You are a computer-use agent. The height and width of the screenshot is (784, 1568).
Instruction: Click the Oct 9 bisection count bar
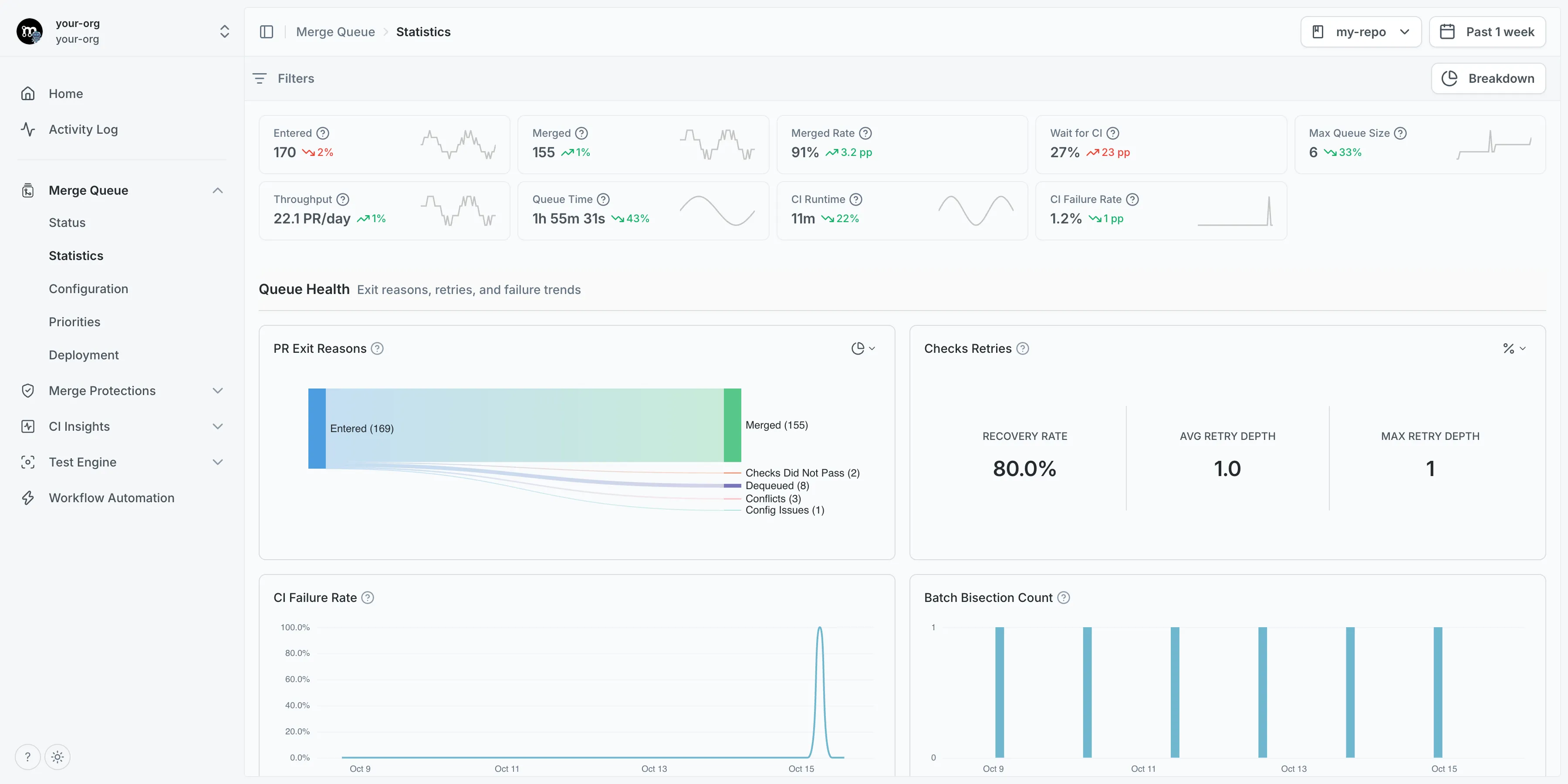(1000, 693)
